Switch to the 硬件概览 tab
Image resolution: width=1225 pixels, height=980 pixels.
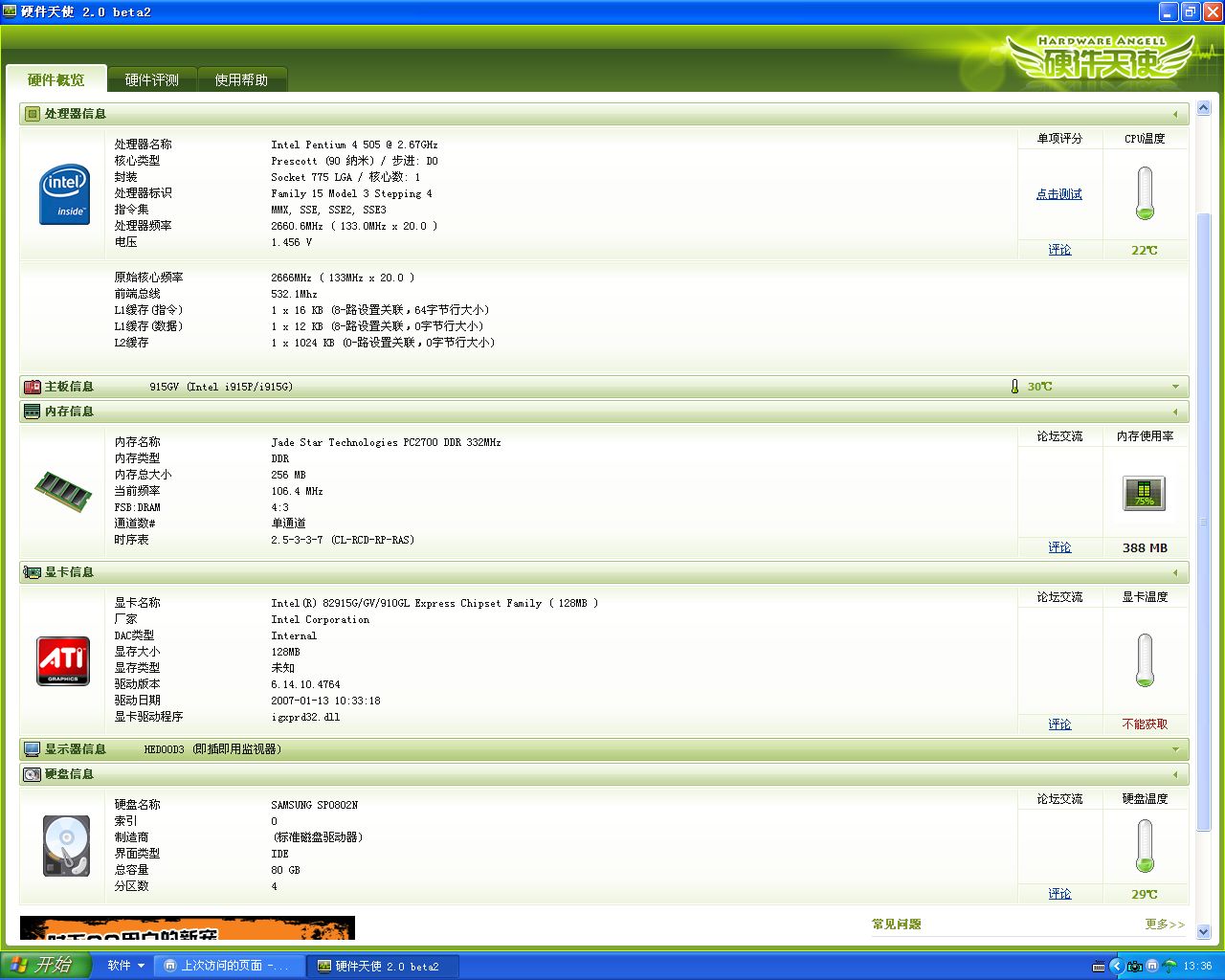56,79
